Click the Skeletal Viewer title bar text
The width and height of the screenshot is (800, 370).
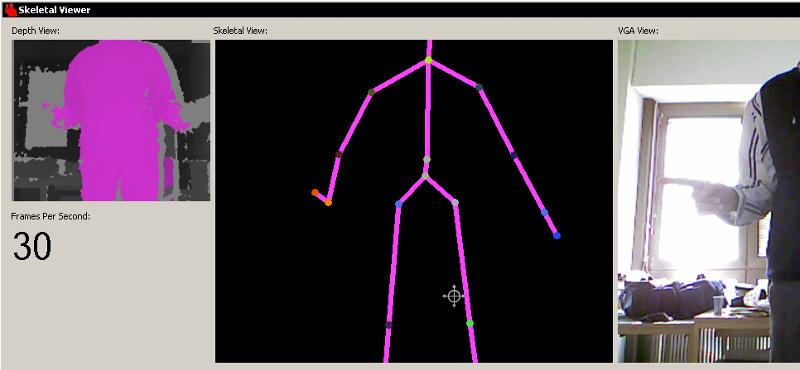click(x=54, y=10)
